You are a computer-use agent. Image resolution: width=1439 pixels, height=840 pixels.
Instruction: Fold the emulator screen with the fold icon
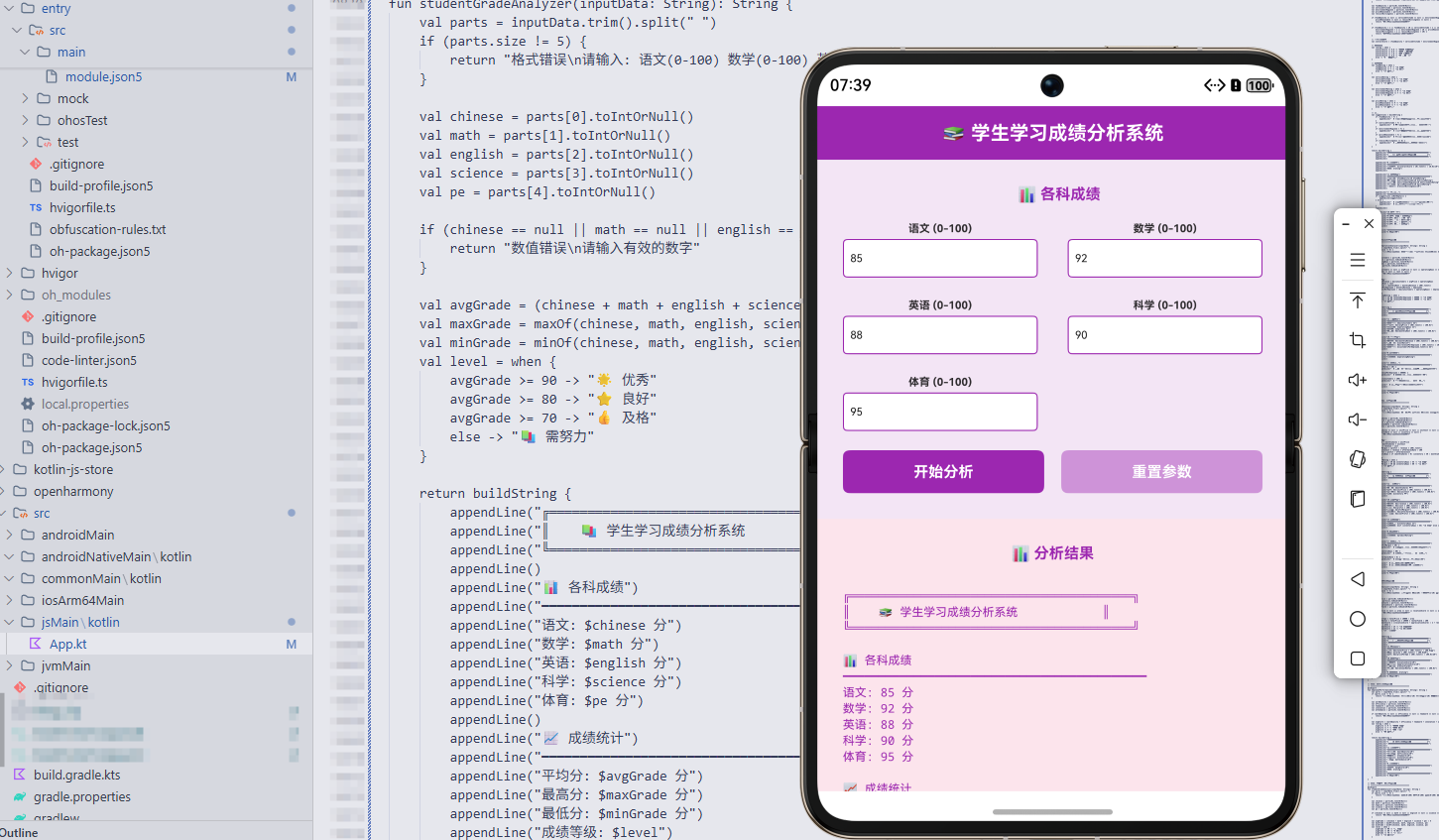click(1357, 498)
